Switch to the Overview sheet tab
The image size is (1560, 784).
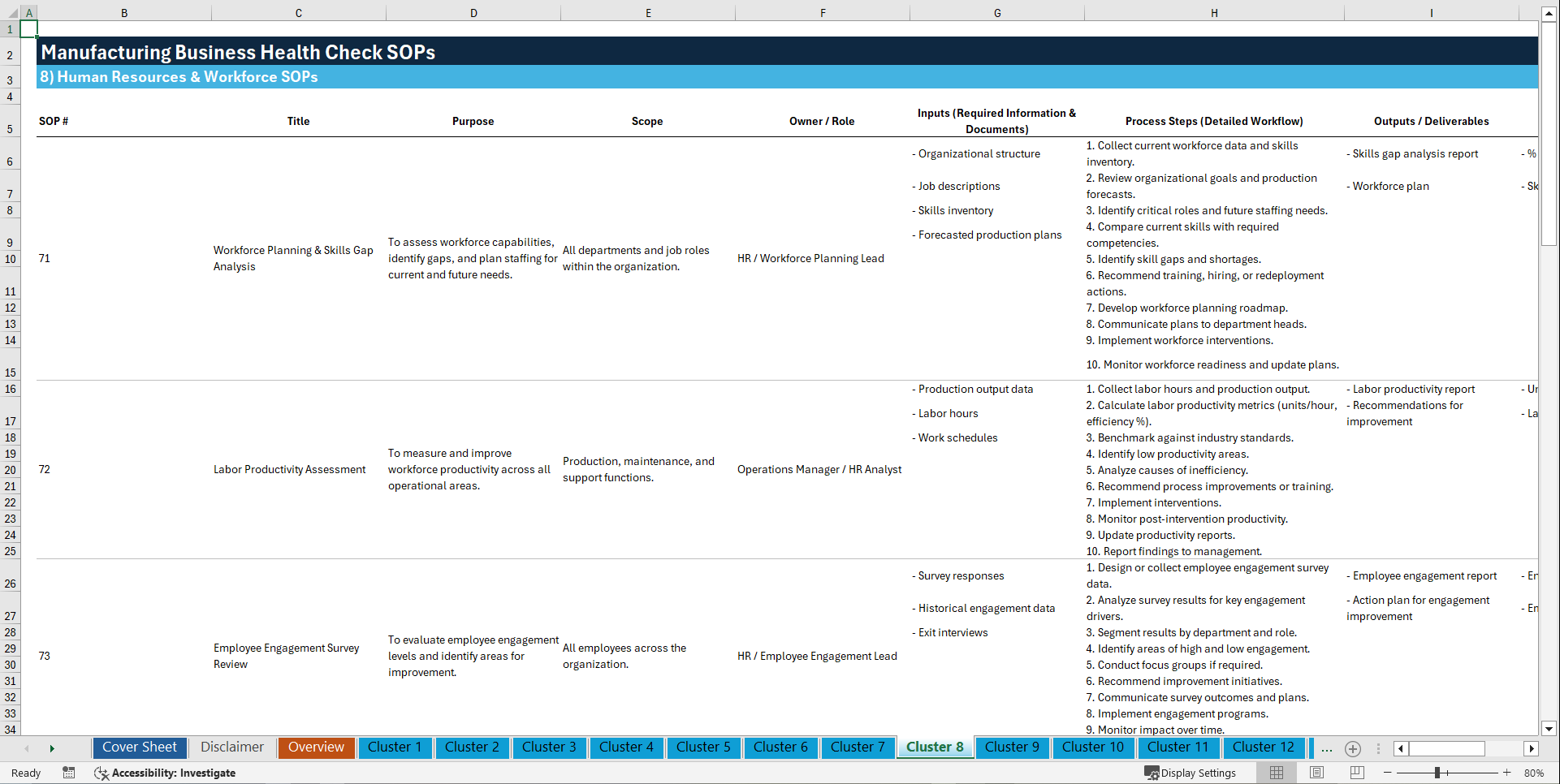[x=316, y=747]
